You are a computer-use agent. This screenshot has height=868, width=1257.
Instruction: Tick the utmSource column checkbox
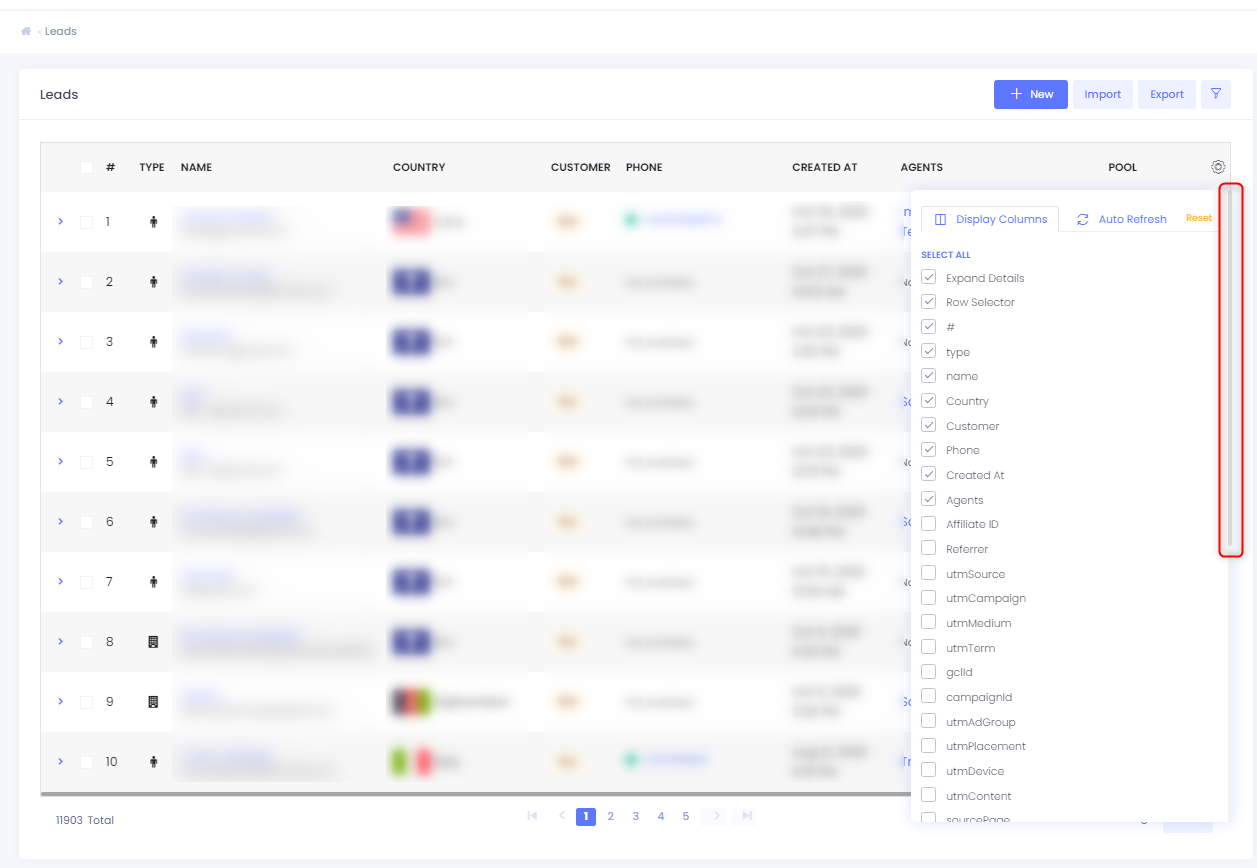(928, 574)
